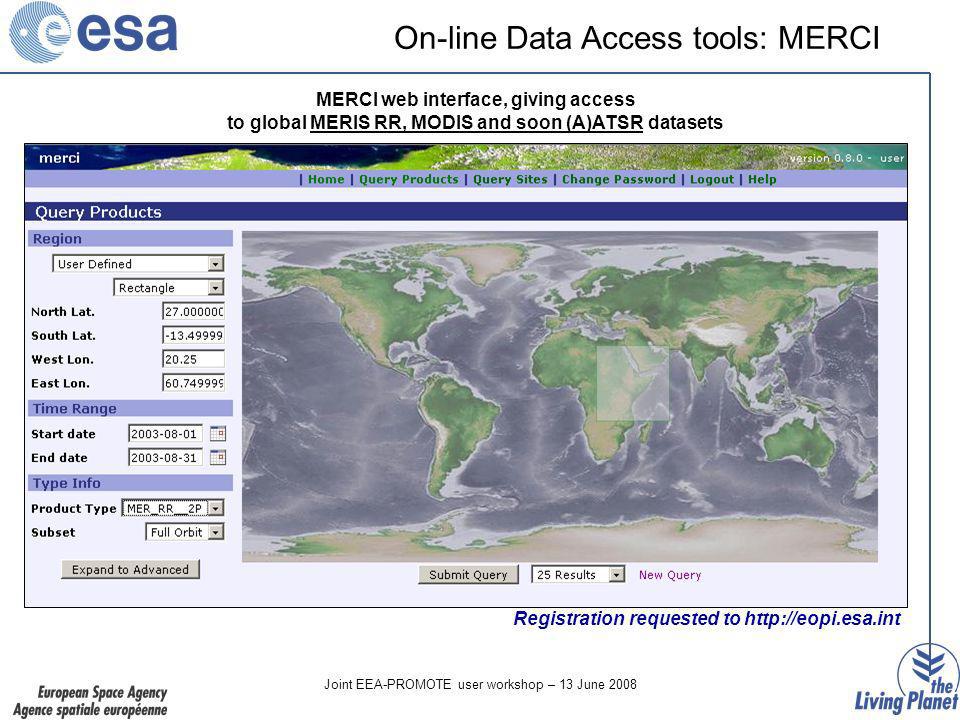Open the 25 Results dropdown
This screenshot has width=960, height=720.
click(578, 574)
